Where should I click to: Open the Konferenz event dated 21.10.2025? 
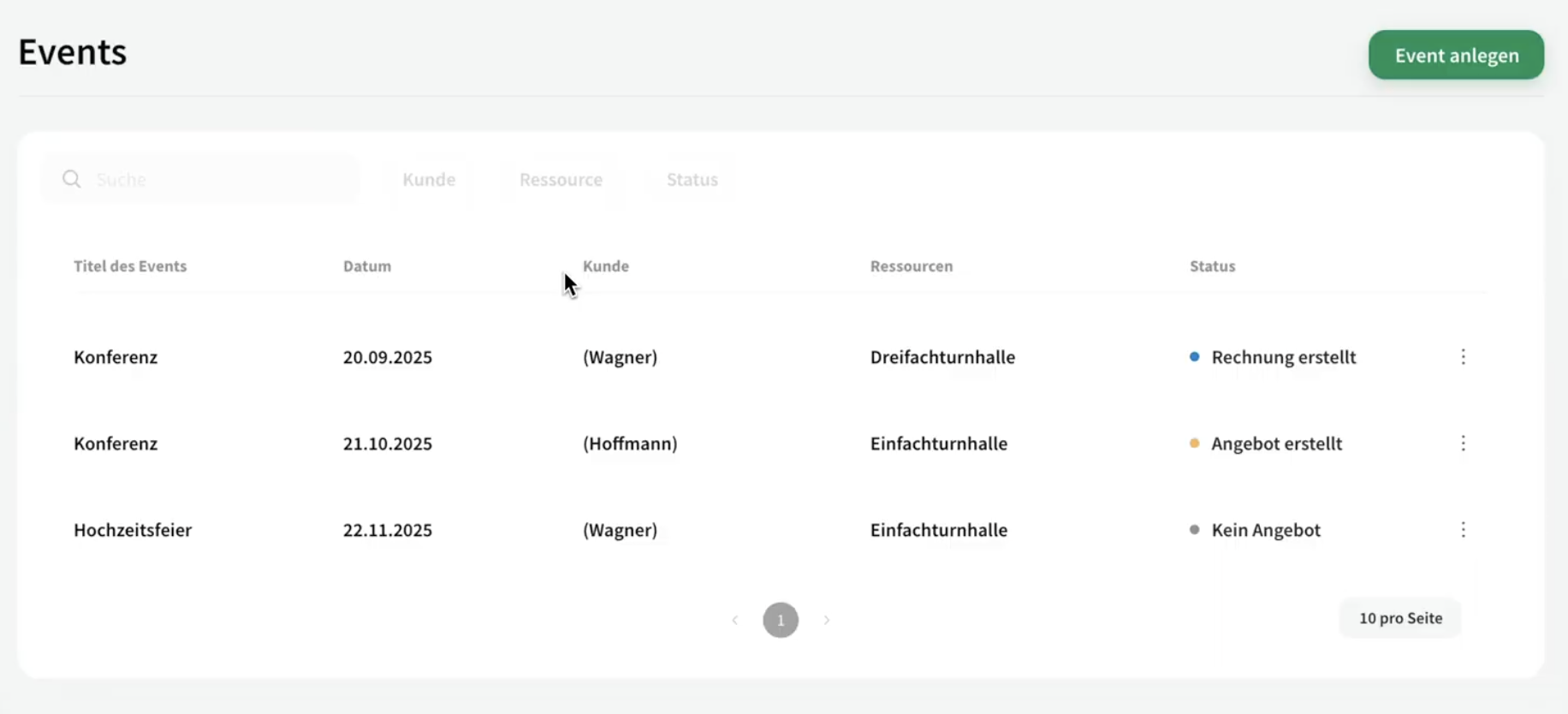(x=116, y=443)
